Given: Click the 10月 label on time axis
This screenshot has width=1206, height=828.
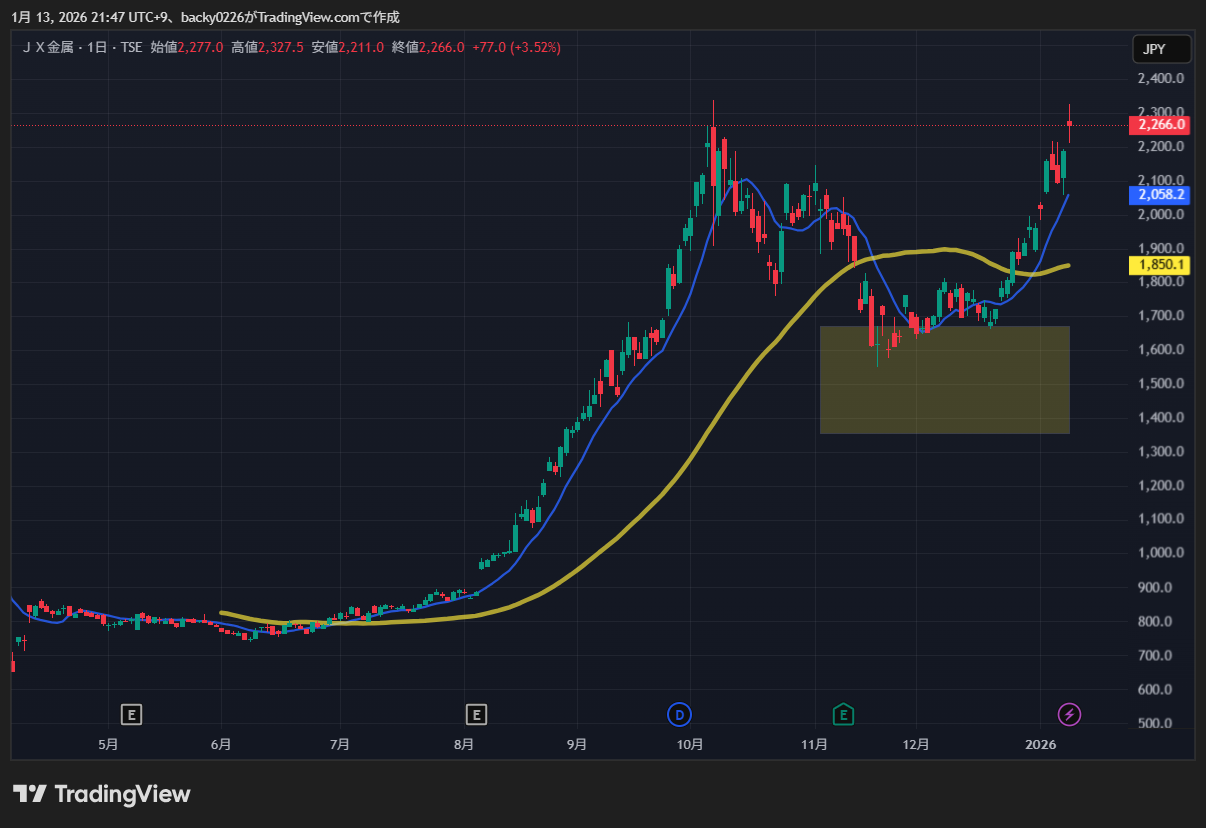Looking at the screenshot, I should [690, 744].
